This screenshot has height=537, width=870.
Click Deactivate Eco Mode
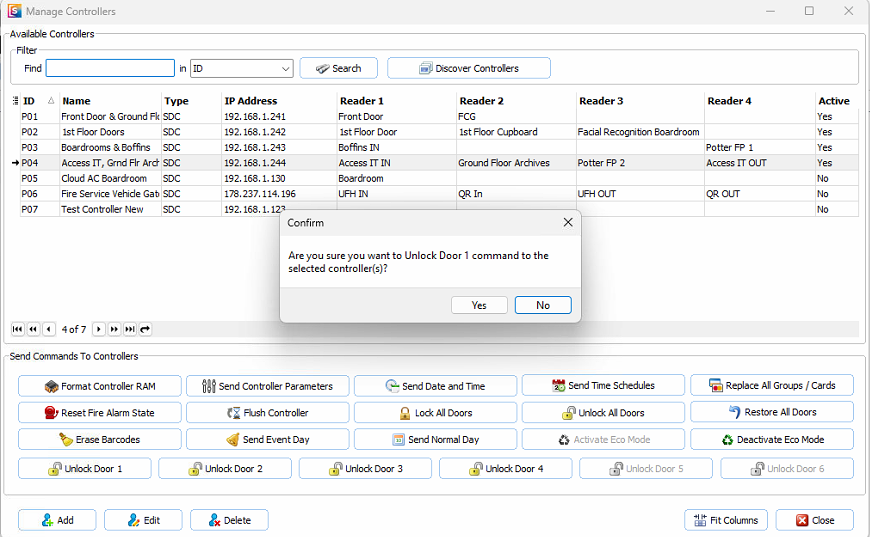pyautogui.click(x=772, y=439)
